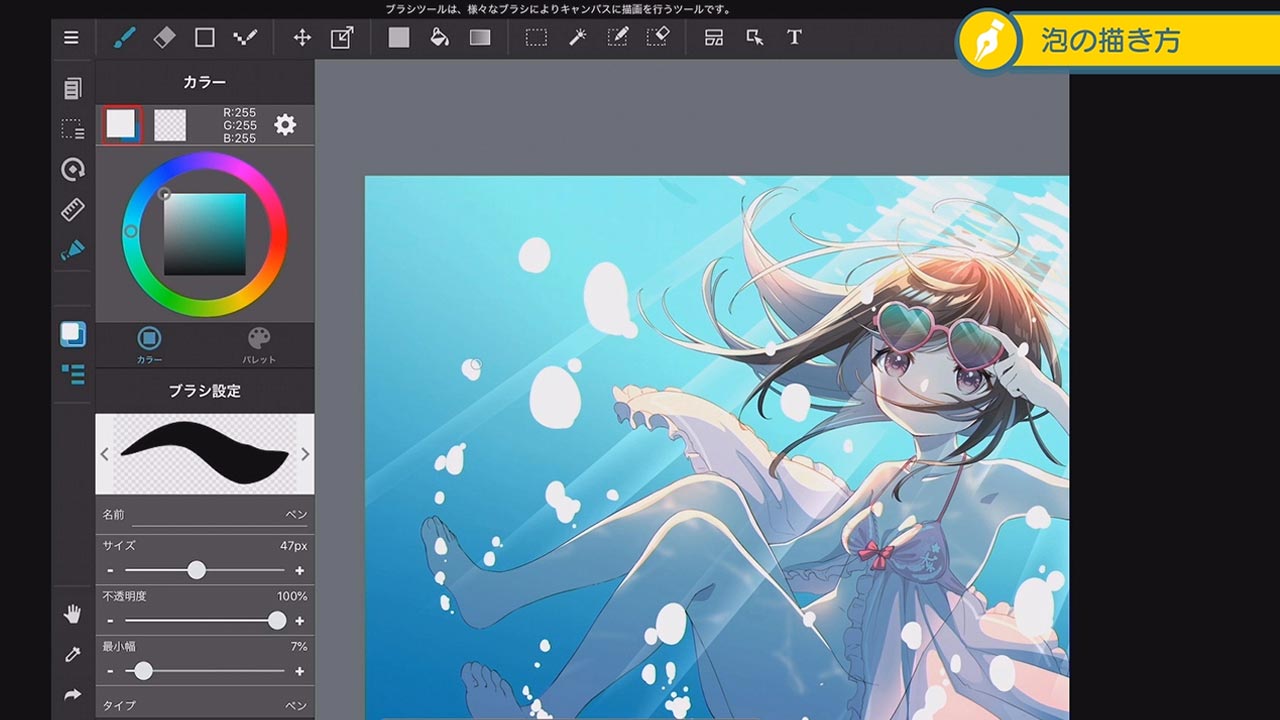Open the selection options in the left sidebar

pyautogui.click(x=73, y=129)
